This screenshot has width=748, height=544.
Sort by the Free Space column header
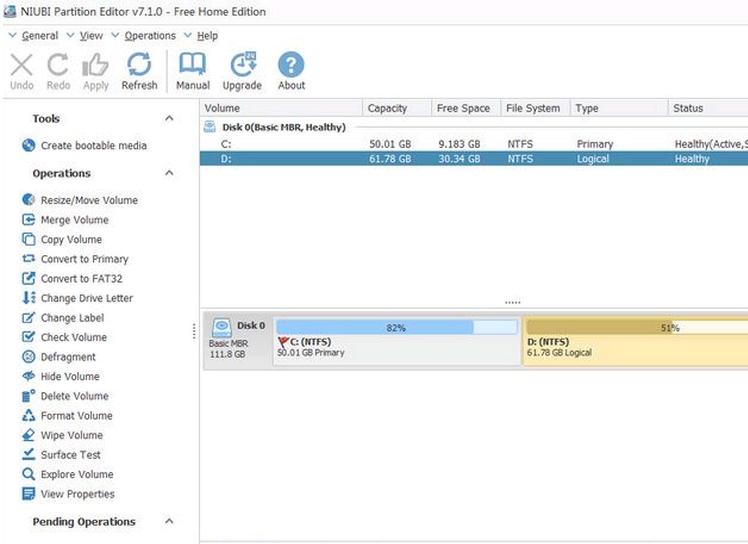point(466,108)
